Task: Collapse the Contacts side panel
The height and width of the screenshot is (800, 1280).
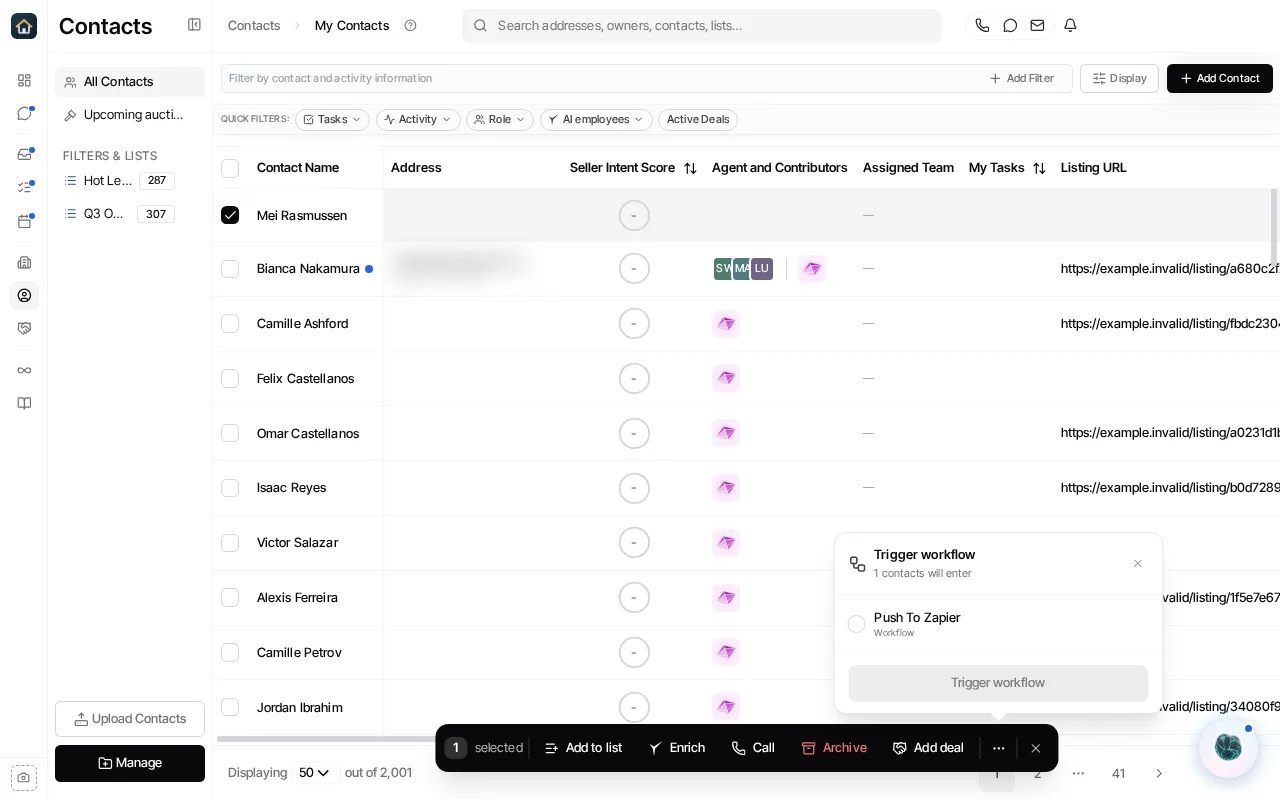Action: coord(194,25)
